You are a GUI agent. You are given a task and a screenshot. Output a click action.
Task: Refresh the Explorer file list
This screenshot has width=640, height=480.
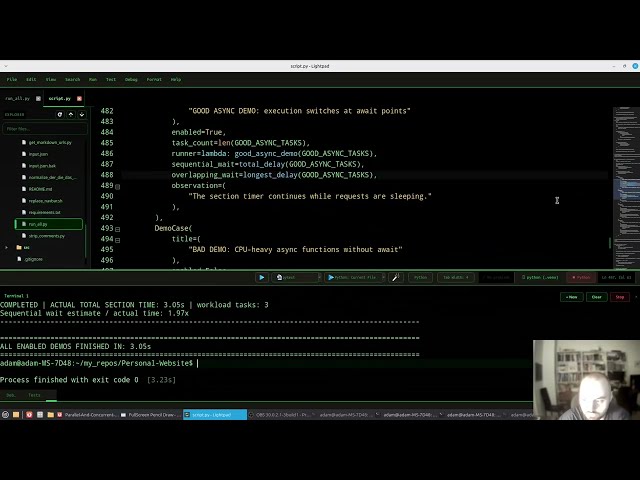pos(60,115)
